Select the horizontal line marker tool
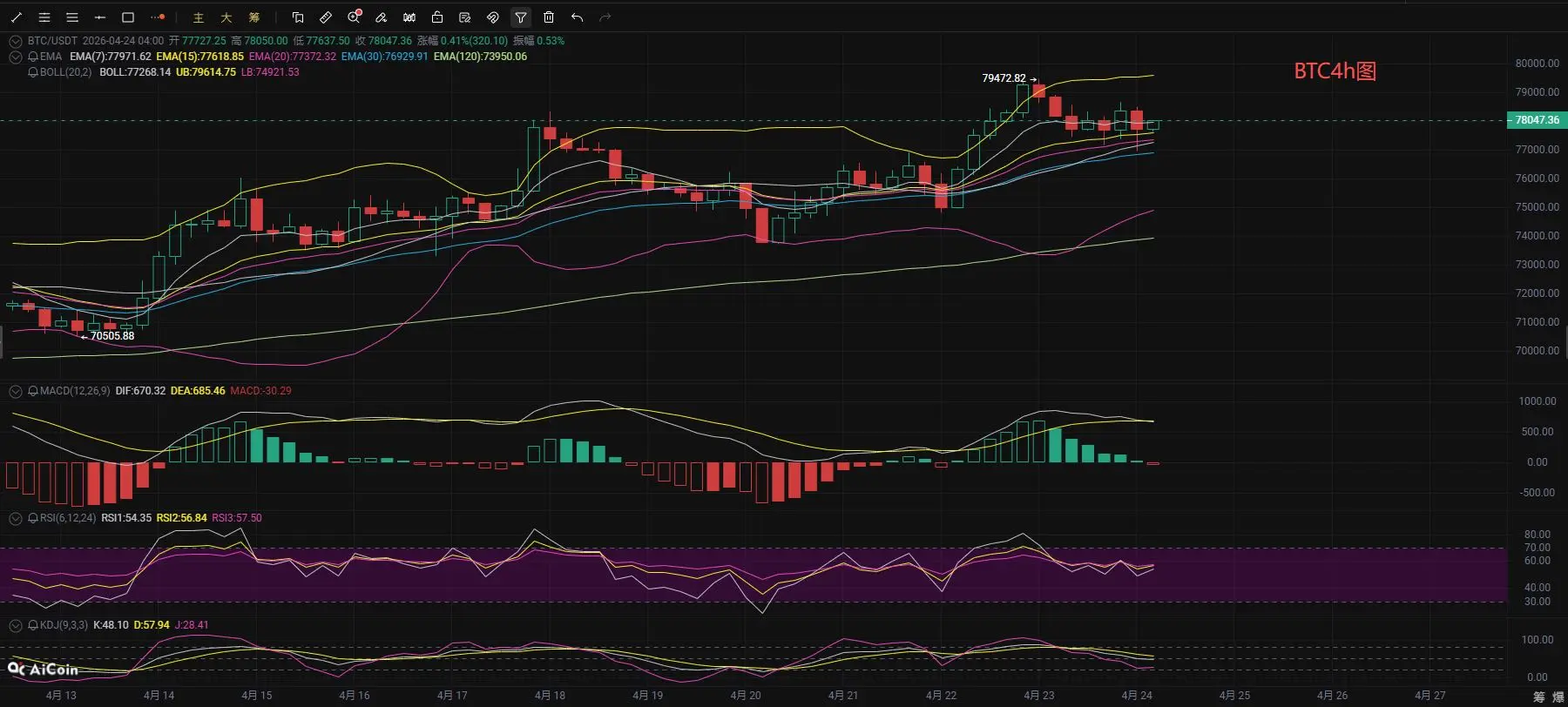The height and width of the screenshot is (707, 1568). pos(100,17)
